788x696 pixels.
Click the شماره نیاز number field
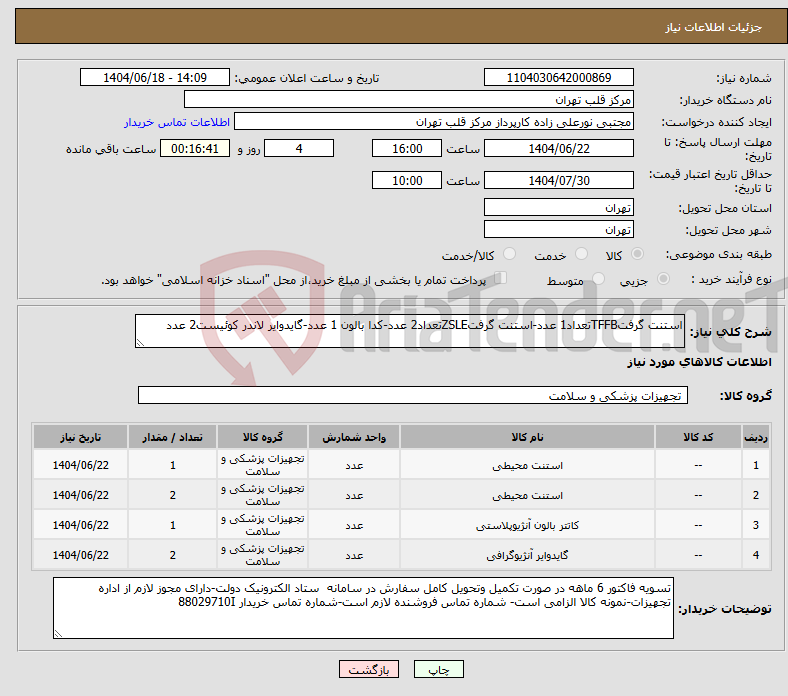click(559, 78)
